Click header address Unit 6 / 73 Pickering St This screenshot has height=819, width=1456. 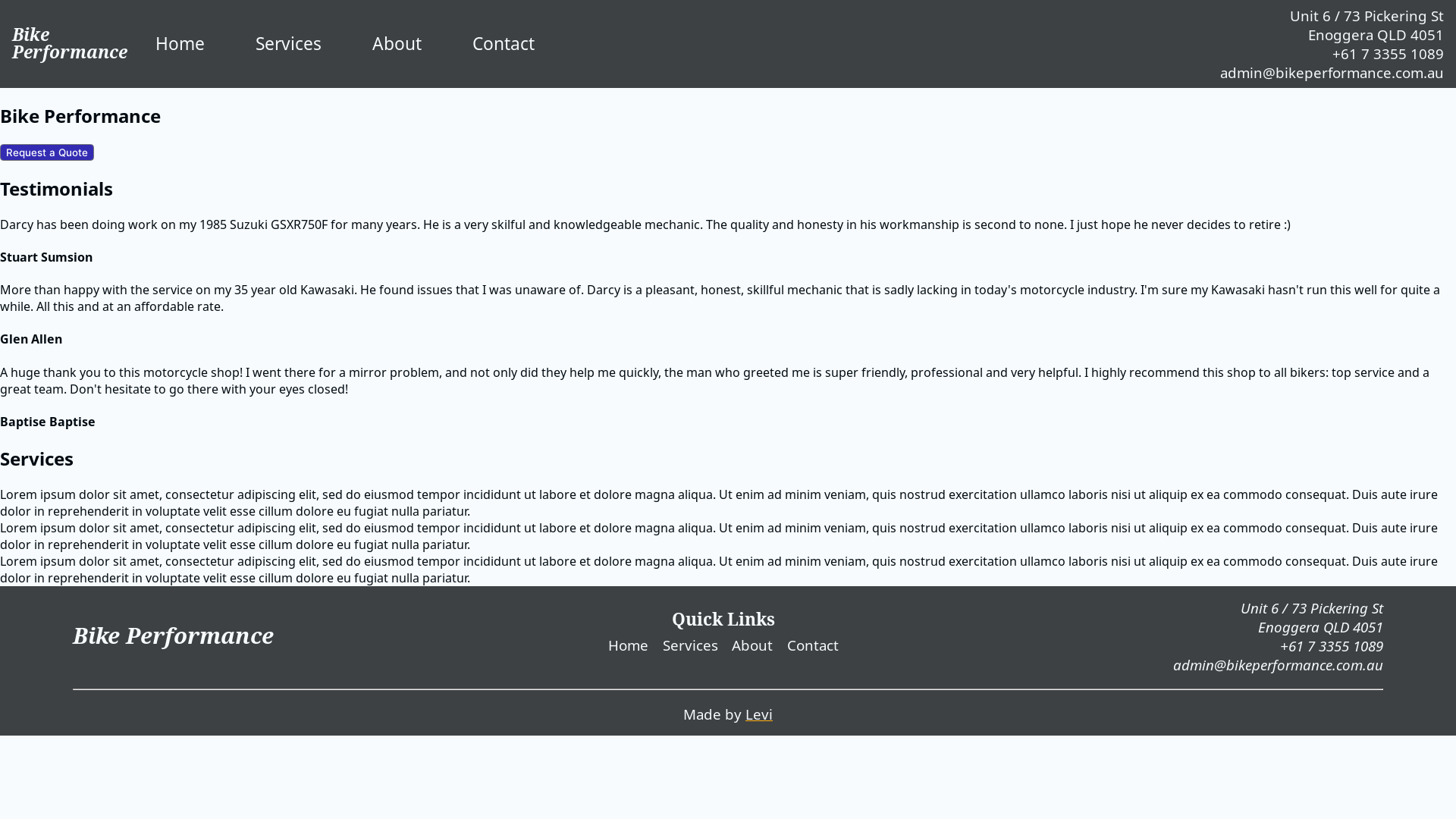[x=1367, y=16]
